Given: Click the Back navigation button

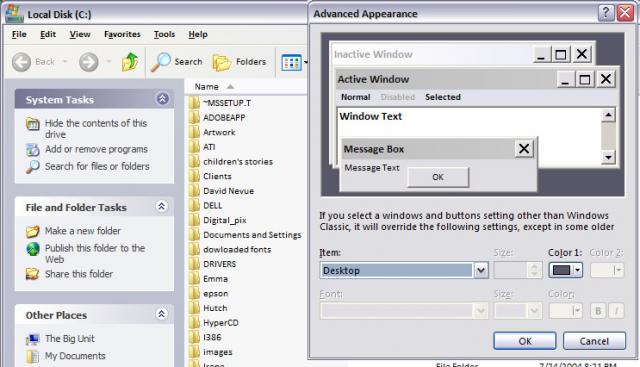Looking at the screenshot, I should tap(33, 62).
